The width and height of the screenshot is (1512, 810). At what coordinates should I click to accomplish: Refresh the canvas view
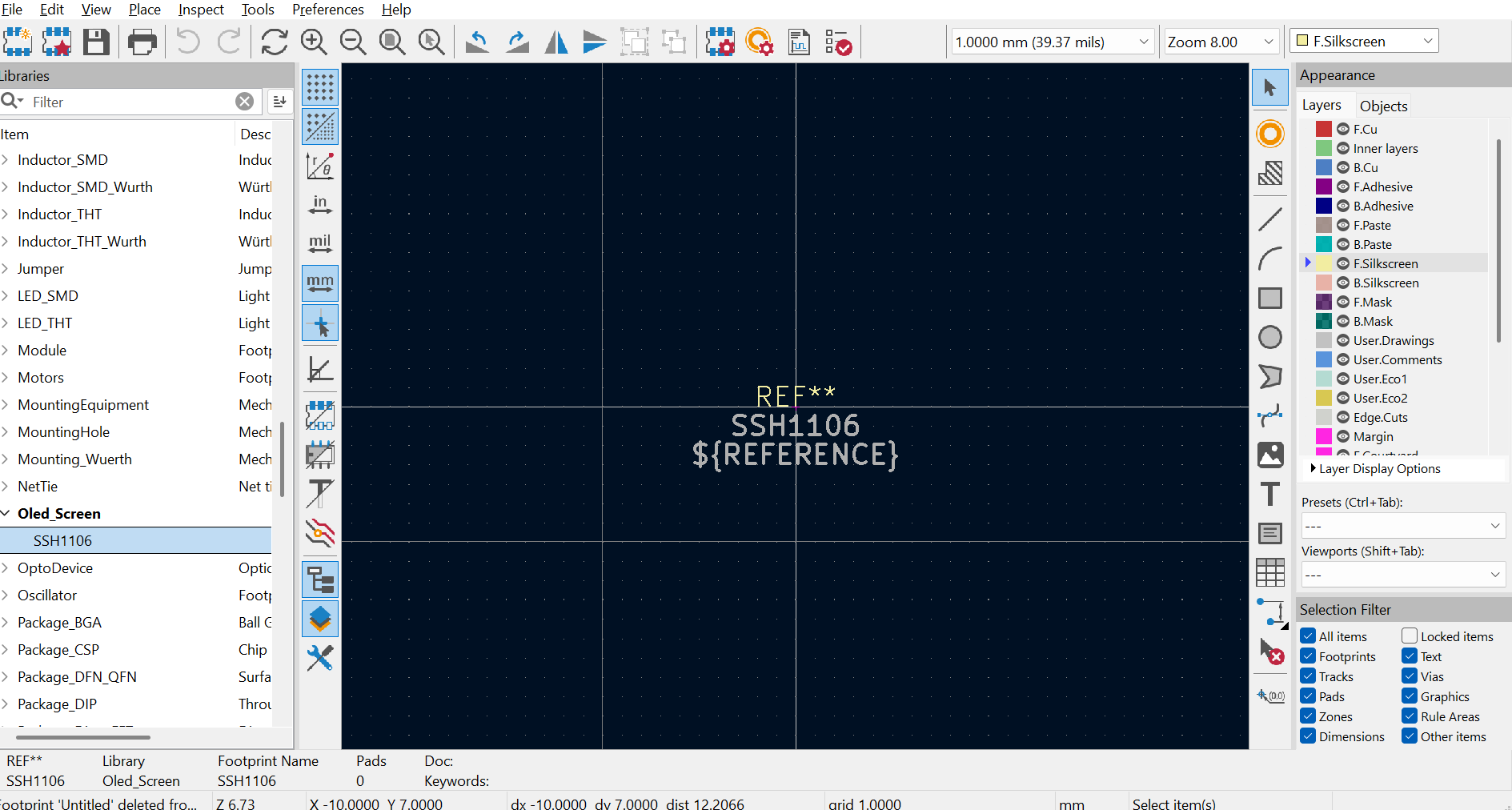pos(274,42)
